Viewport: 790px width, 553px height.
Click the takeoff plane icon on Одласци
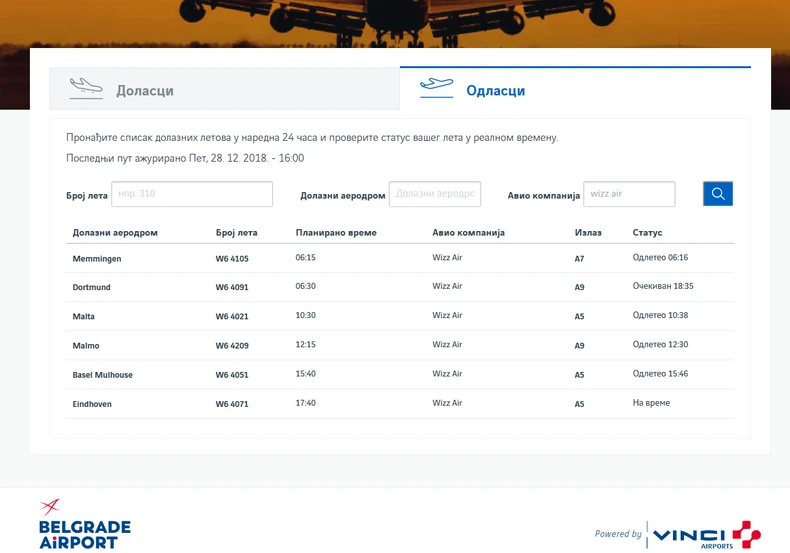coord(436,89)
